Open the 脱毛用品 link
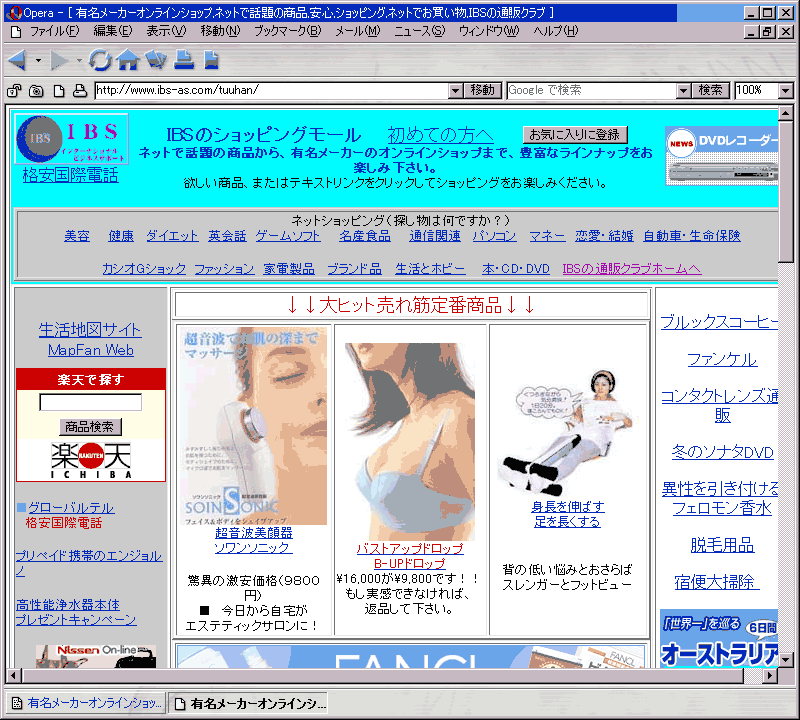 pyautogui.click(x=722, y=545)
